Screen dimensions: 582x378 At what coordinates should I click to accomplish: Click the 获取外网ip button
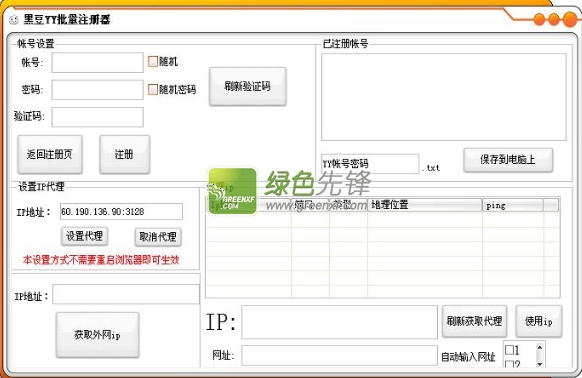click(97, 335)
